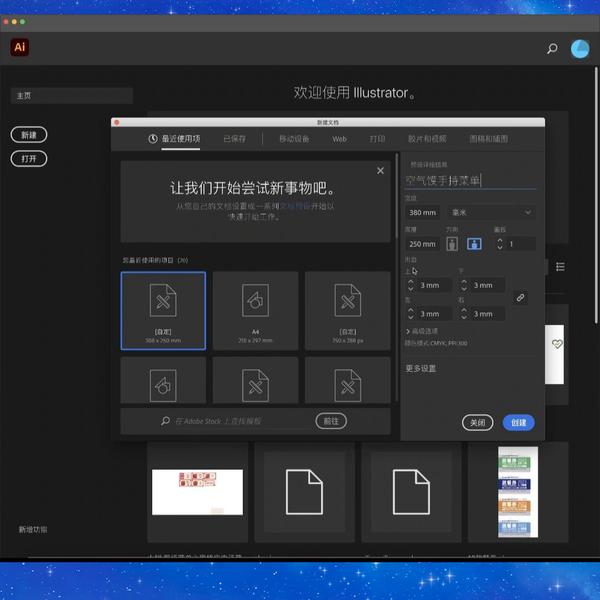This screenshot has width=600, height=600.
Task: Click the clock icon on the 最近使用项 tab
Action: 153,139
